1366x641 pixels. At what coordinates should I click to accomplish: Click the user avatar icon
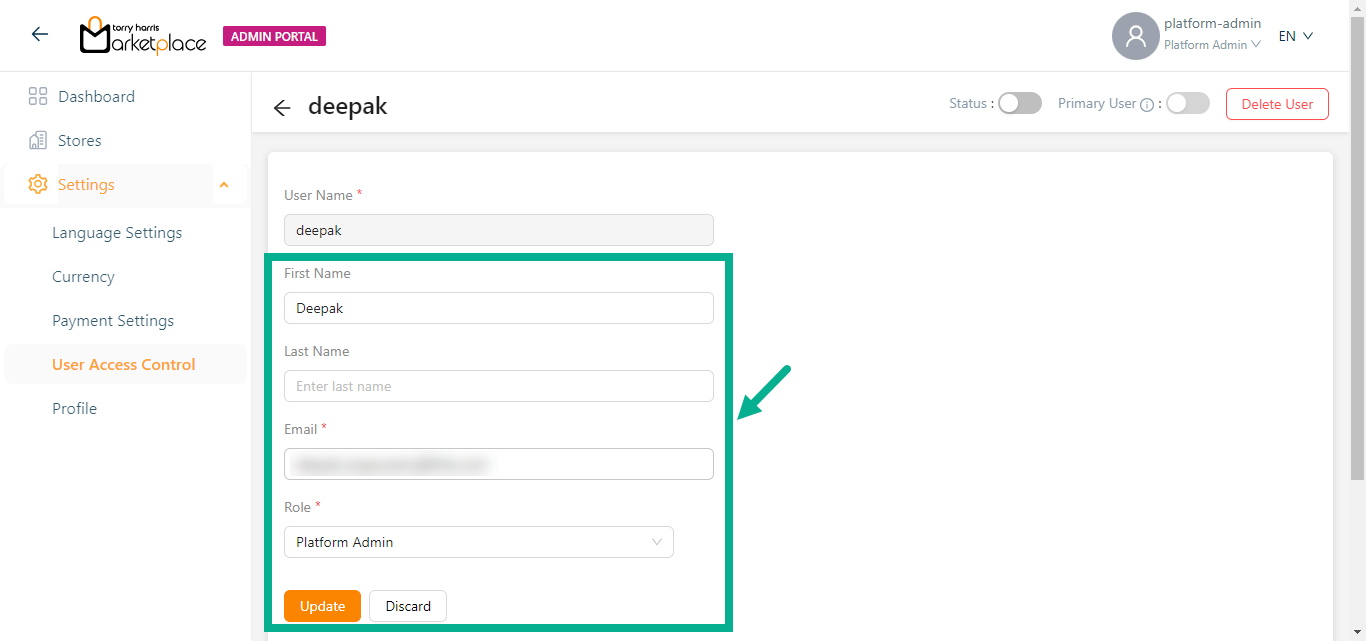[1135, 36]
